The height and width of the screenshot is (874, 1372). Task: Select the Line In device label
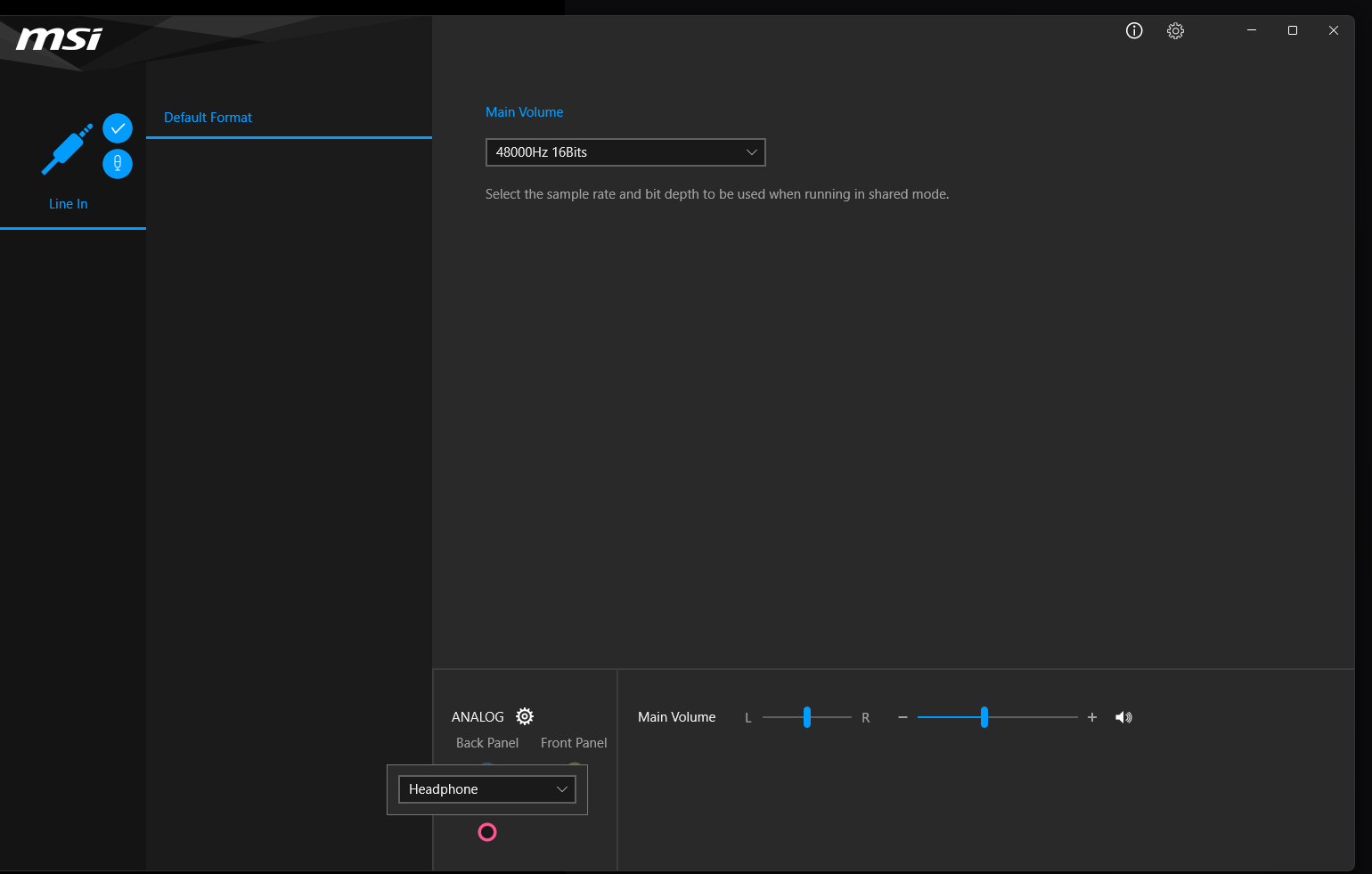pos(69,204)
